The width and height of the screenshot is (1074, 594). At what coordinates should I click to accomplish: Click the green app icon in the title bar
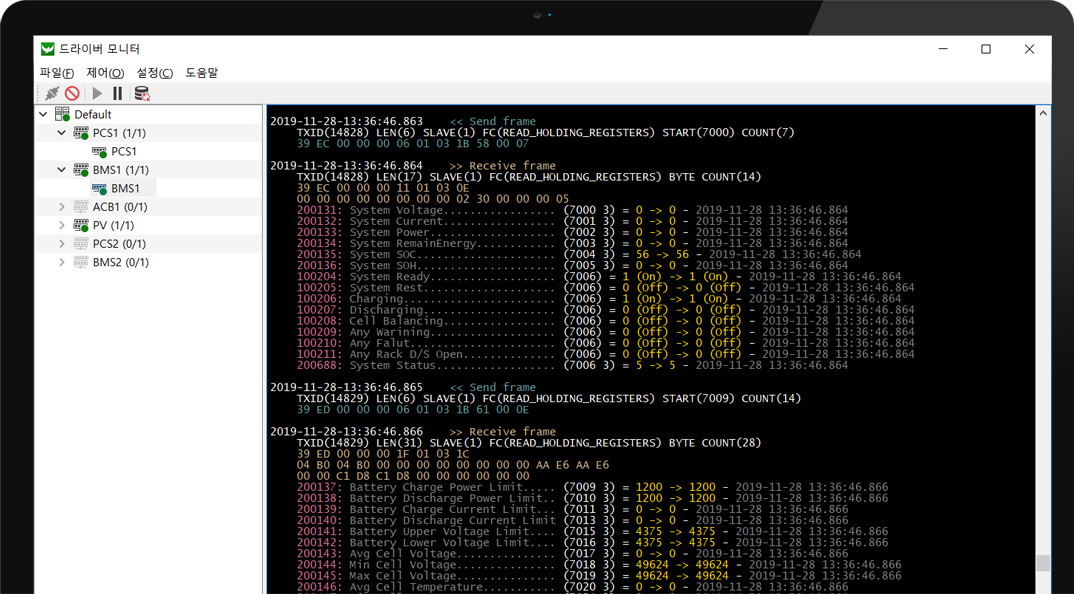tap(47, 49)
